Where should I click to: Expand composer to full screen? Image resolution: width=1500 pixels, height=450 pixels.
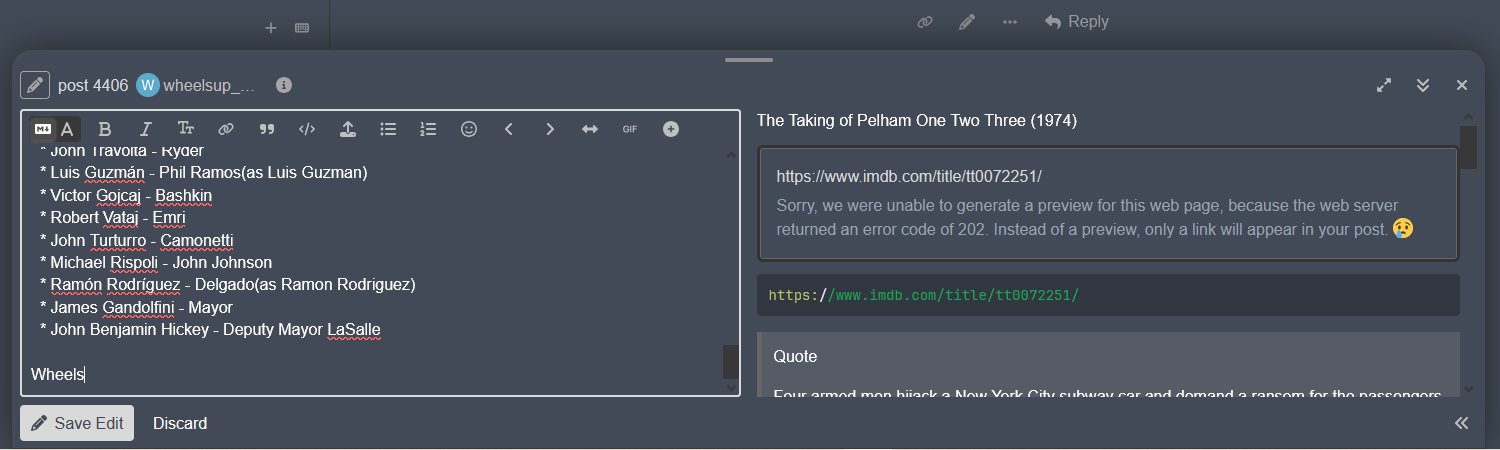pyautogui.click(x=1384, y=86)
